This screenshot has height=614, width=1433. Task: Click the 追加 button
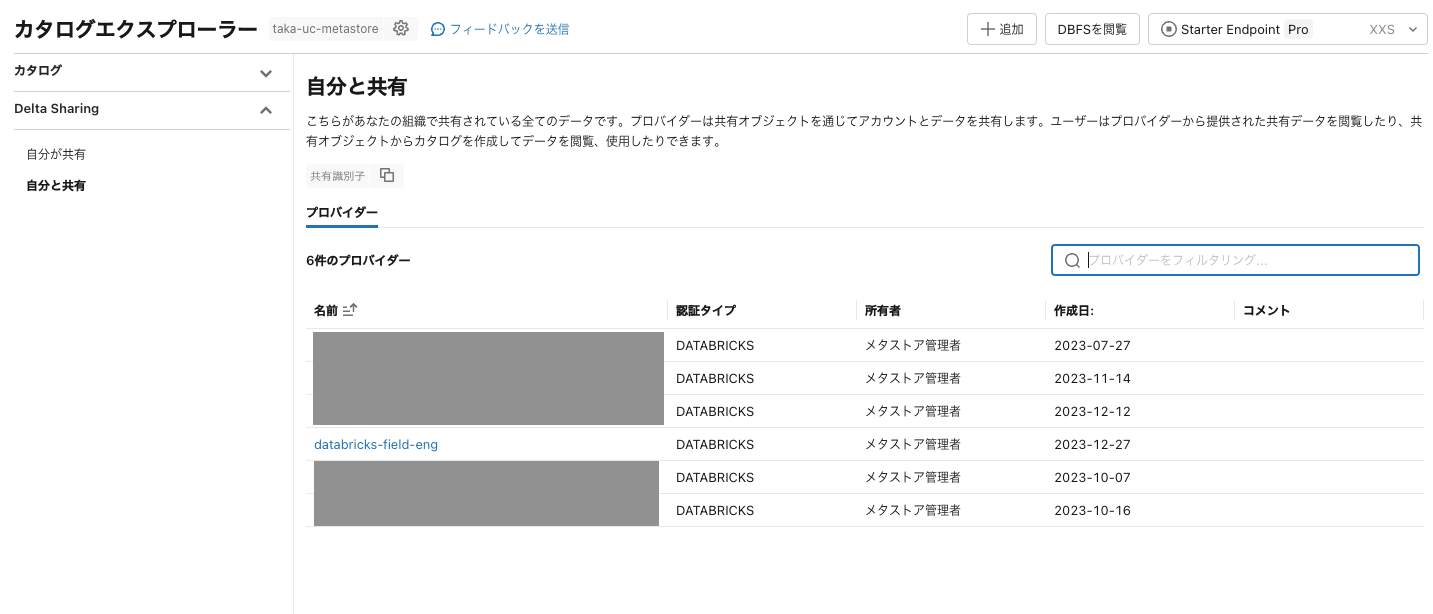(x=1001, y=28)
